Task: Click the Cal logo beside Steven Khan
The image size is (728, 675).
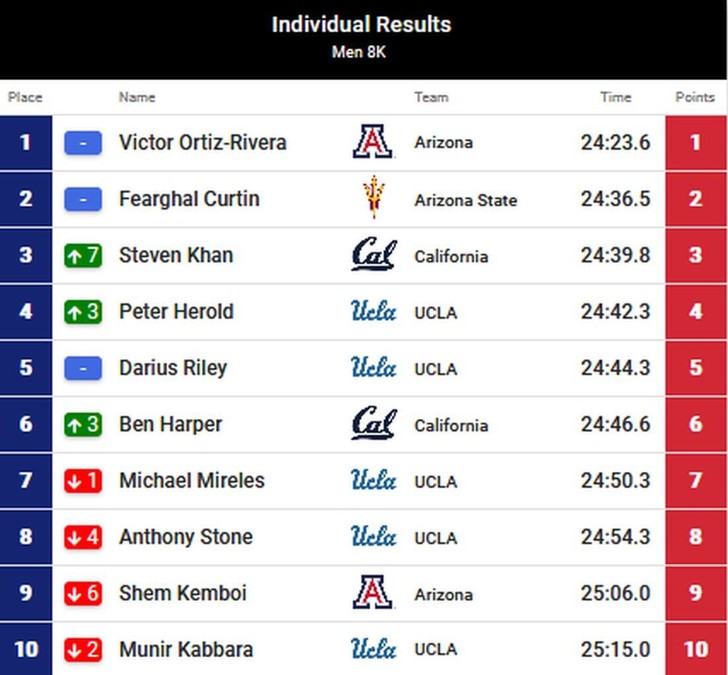Action: tap(374, 254)
